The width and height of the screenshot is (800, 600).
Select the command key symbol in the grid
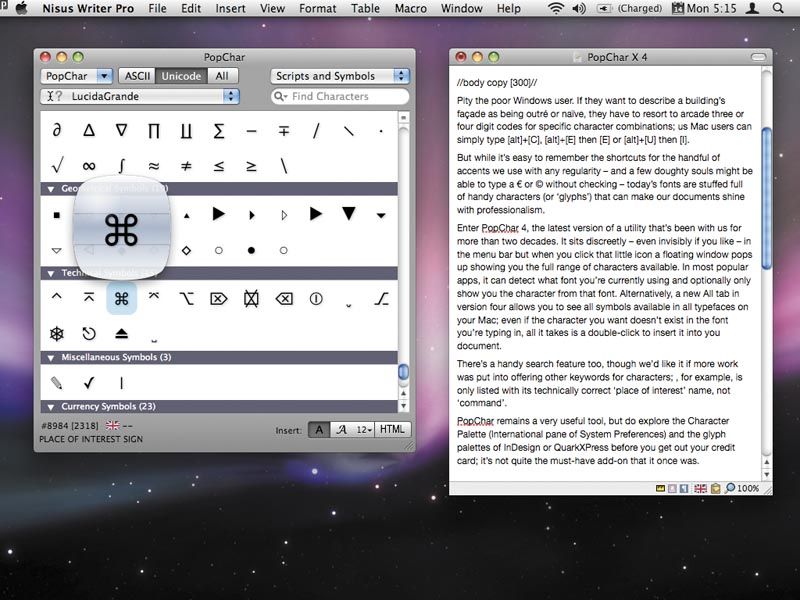click(121, 298)
